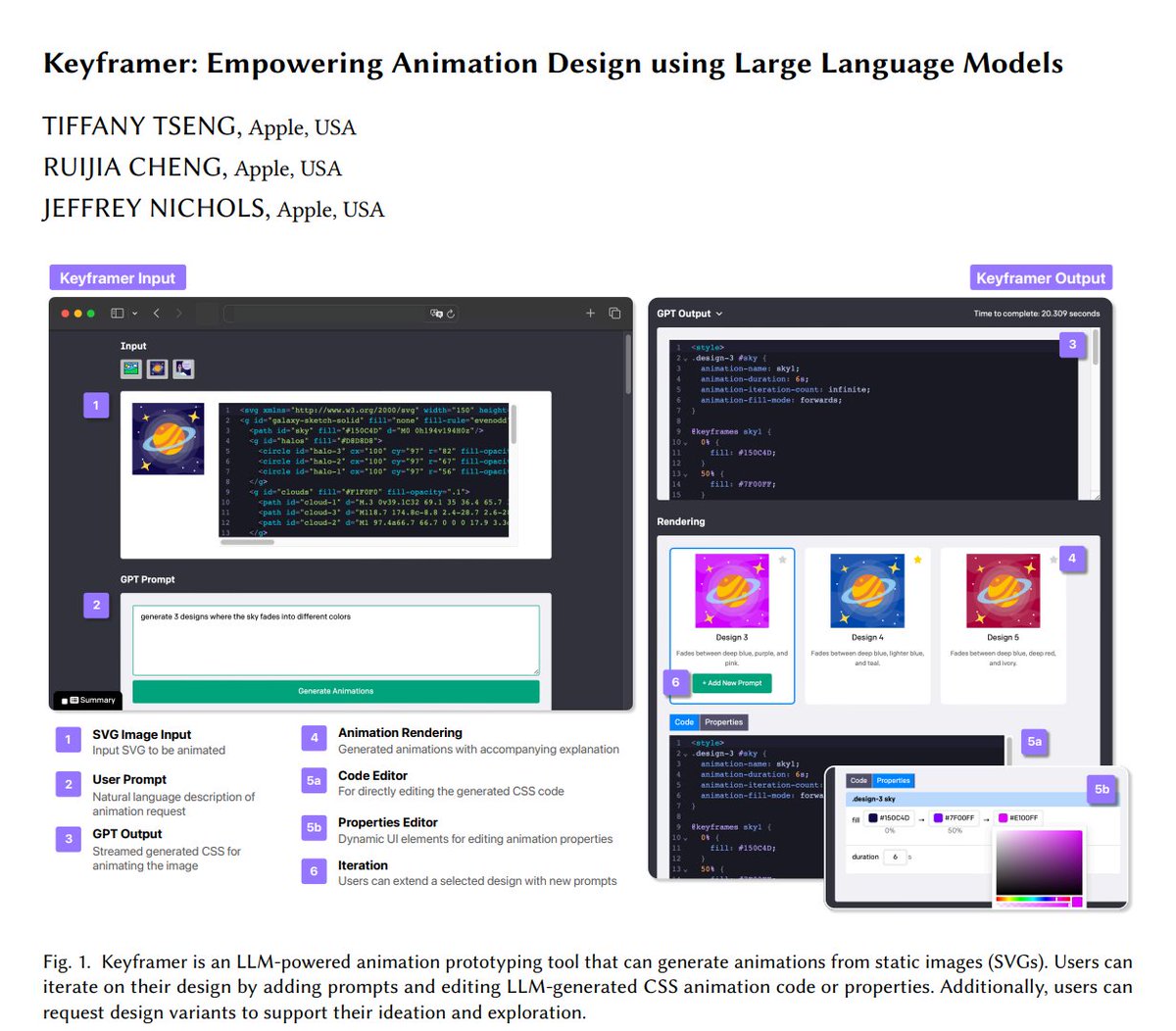The image size is (1176, 1031).
Task: Toggle the browser sidebar icon
Action: (x=118, y=314)
